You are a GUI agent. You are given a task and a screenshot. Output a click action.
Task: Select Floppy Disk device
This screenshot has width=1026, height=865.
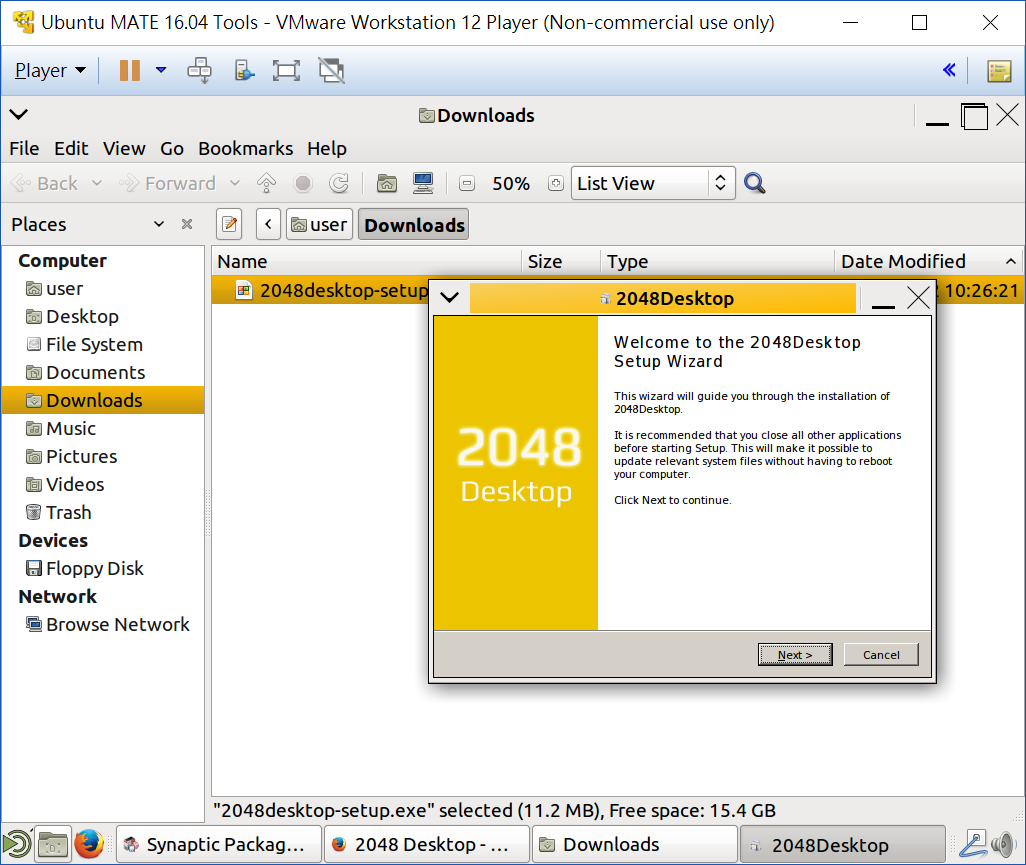[103, 569]
